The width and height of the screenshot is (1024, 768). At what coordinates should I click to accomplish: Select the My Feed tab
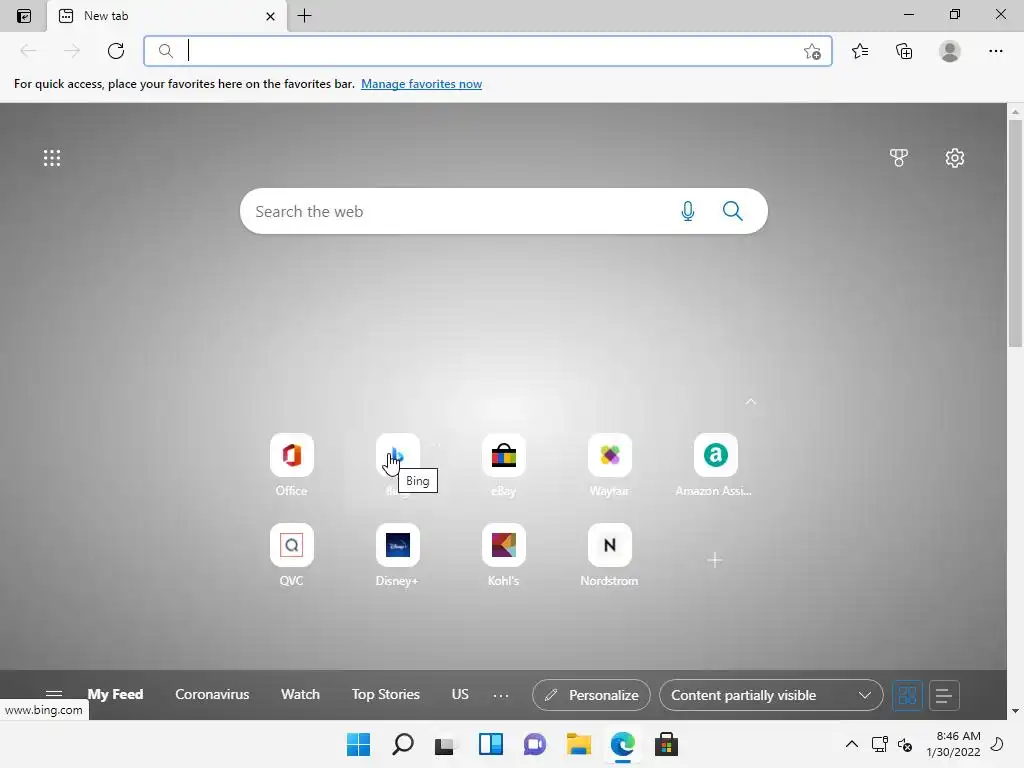coord(115,694)
